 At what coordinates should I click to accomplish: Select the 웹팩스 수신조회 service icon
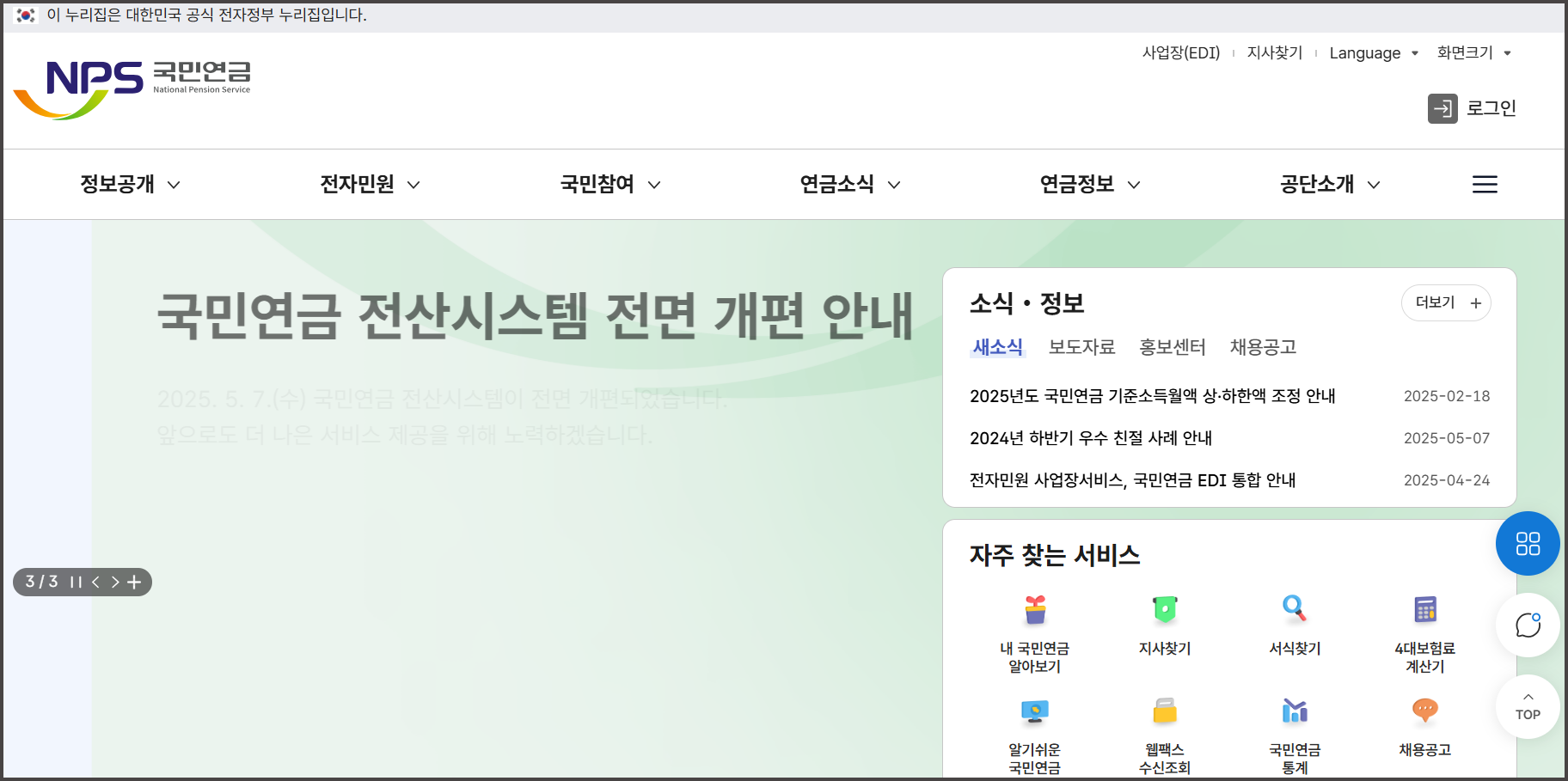point(1164,711)
